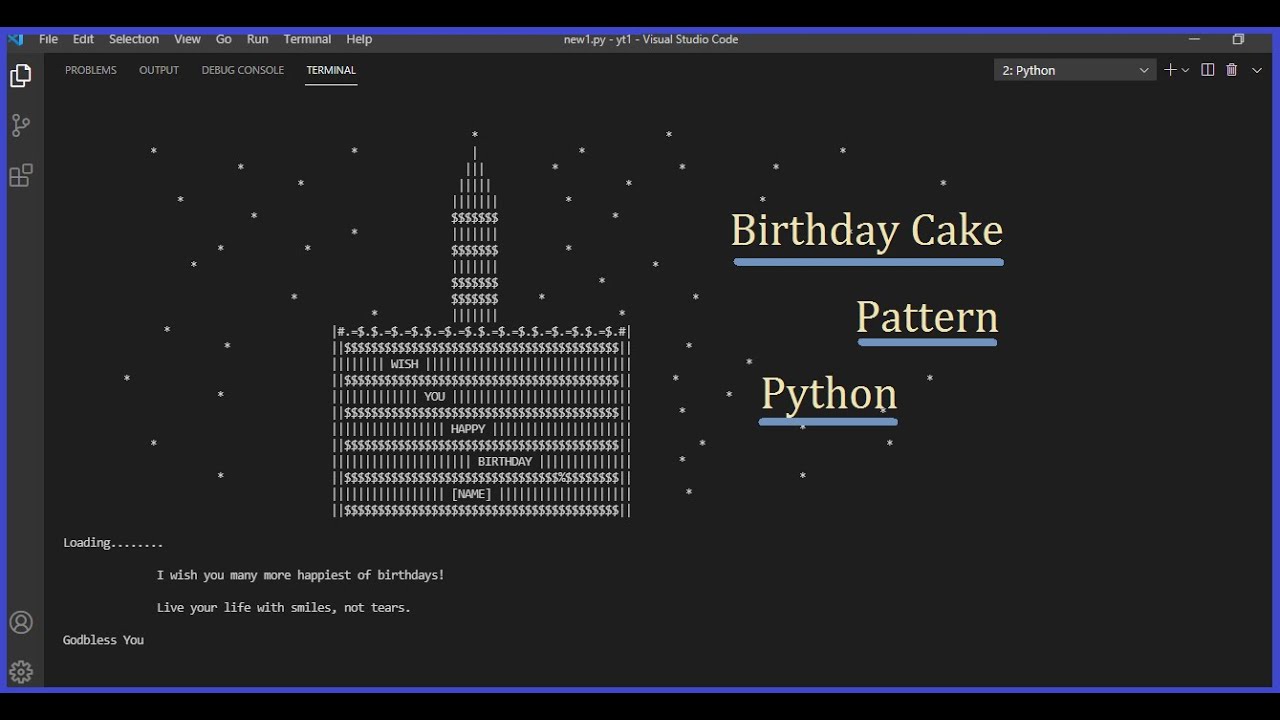Image resolution: width=1280 pixels, height=720 pixels.
Task: Click the 'Loading........' terminal line
Action: coord(113,543)
